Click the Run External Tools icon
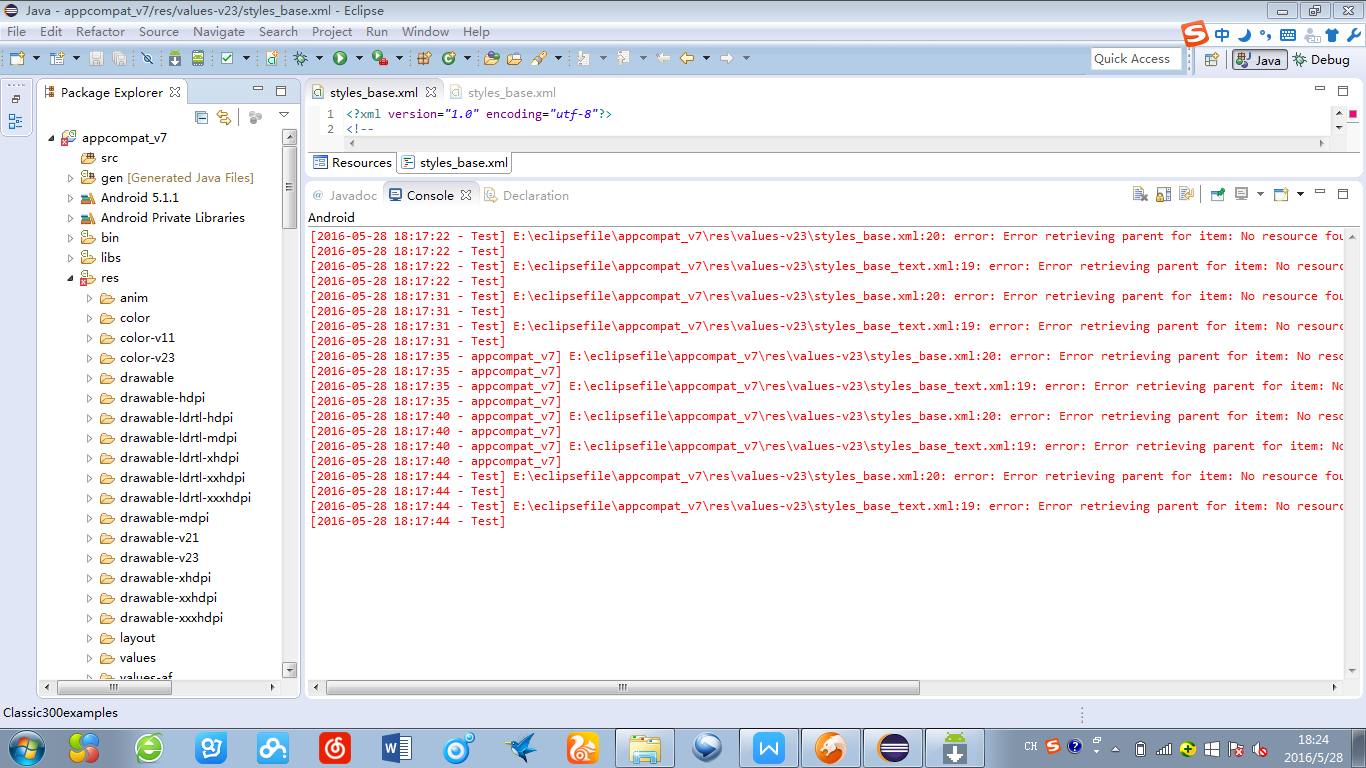This screenshot has width=1366, height=768. 380,58
